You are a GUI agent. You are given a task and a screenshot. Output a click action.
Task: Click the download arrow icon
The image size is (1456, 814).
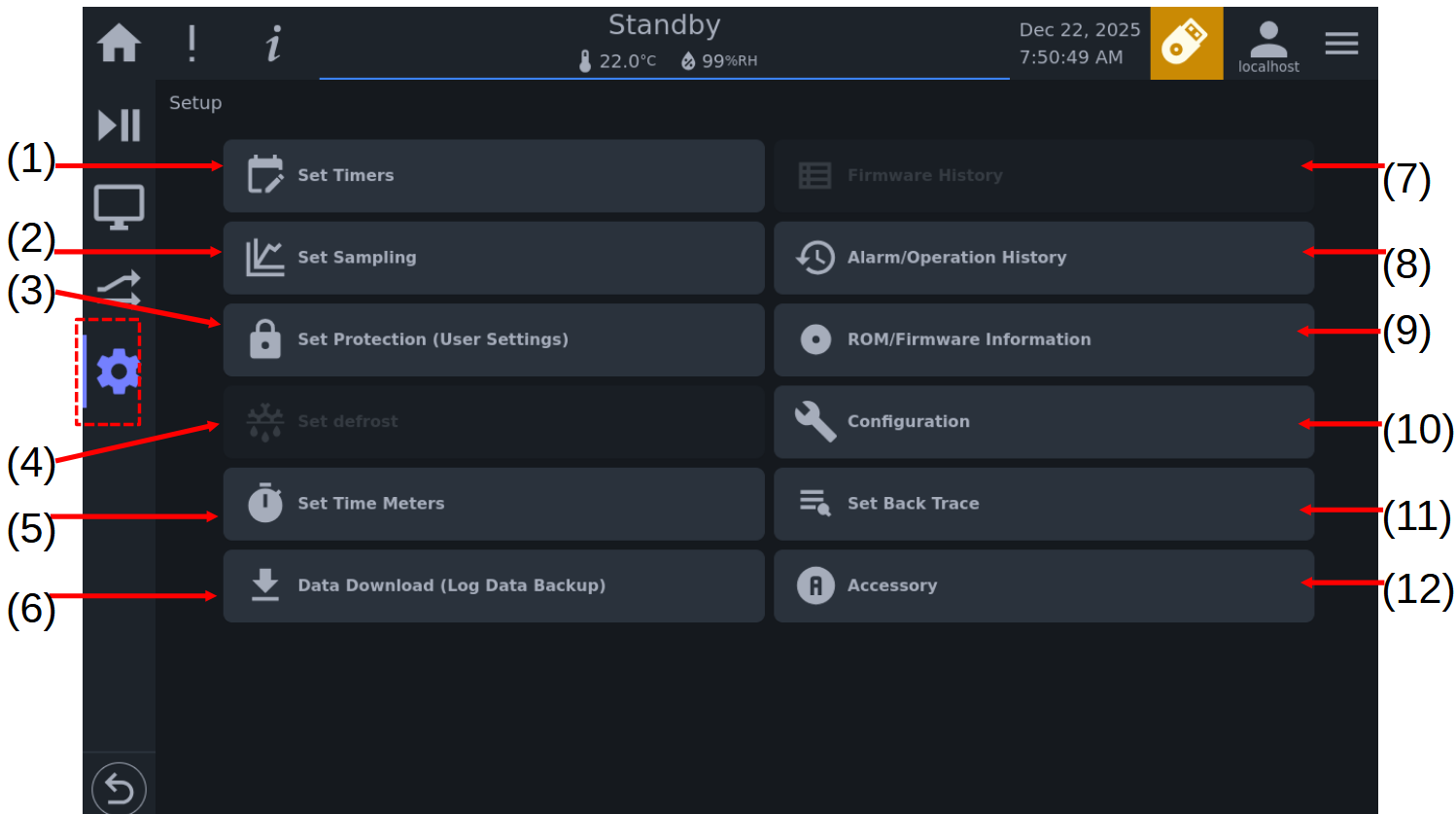[x=264, y=584]
